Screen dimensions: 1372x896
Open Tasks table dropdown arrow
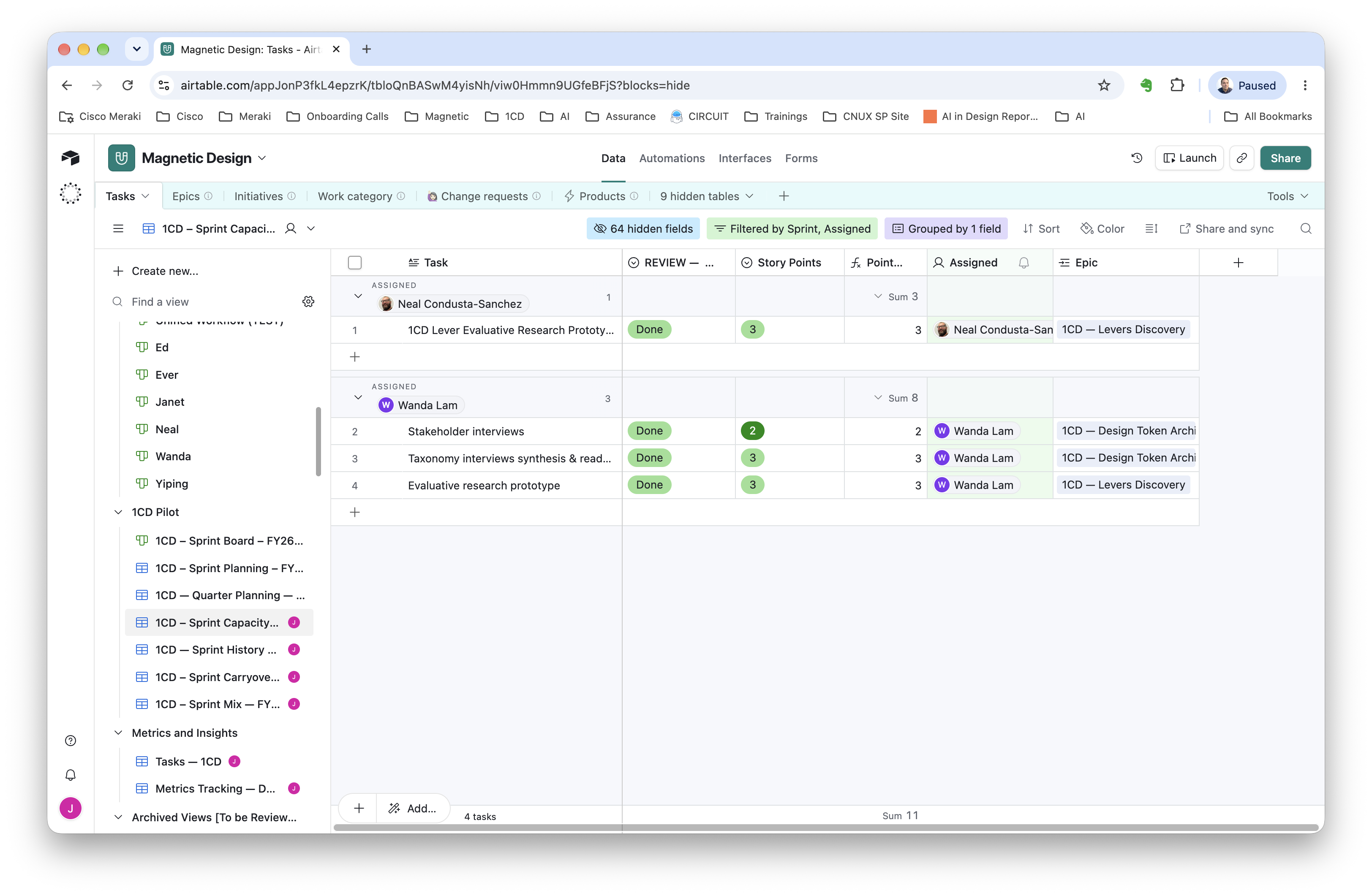pos(145,196)
